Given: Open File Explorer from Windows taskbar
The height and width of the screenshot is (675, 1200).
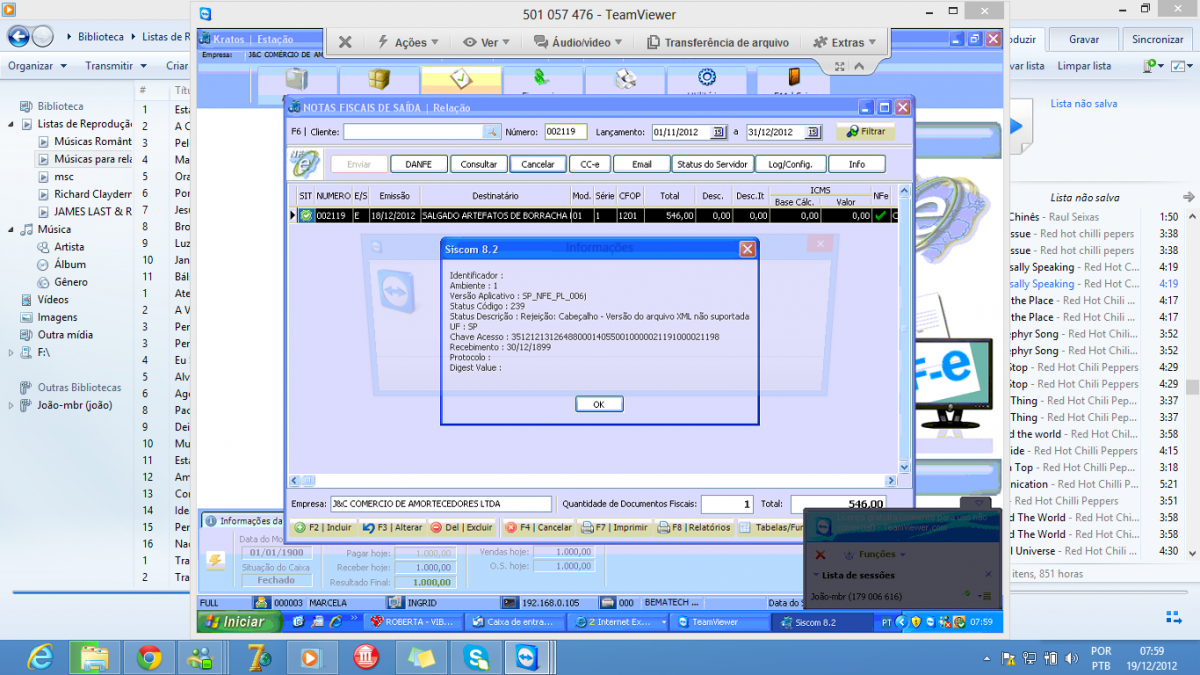Looking at the screenshot, I should click(94, 657).
